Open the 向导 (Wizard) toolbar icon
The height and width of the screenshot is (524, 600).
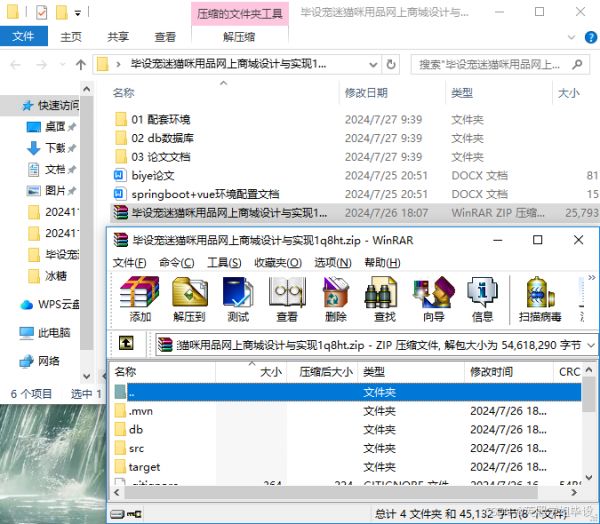434,299
